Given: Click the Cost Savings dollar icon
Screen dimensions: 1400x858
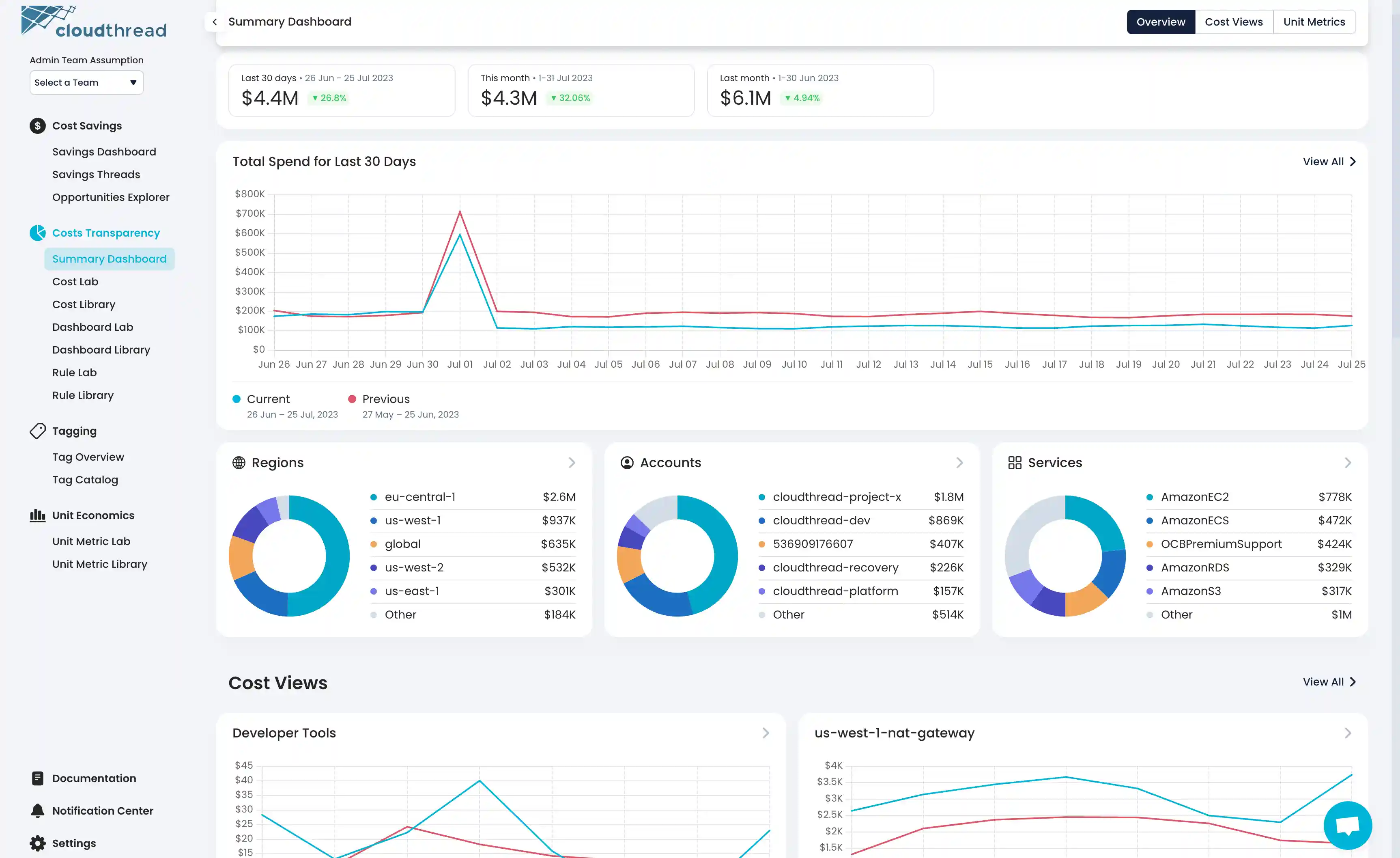Looking at the screenshot, I should (x=37, y=126).
